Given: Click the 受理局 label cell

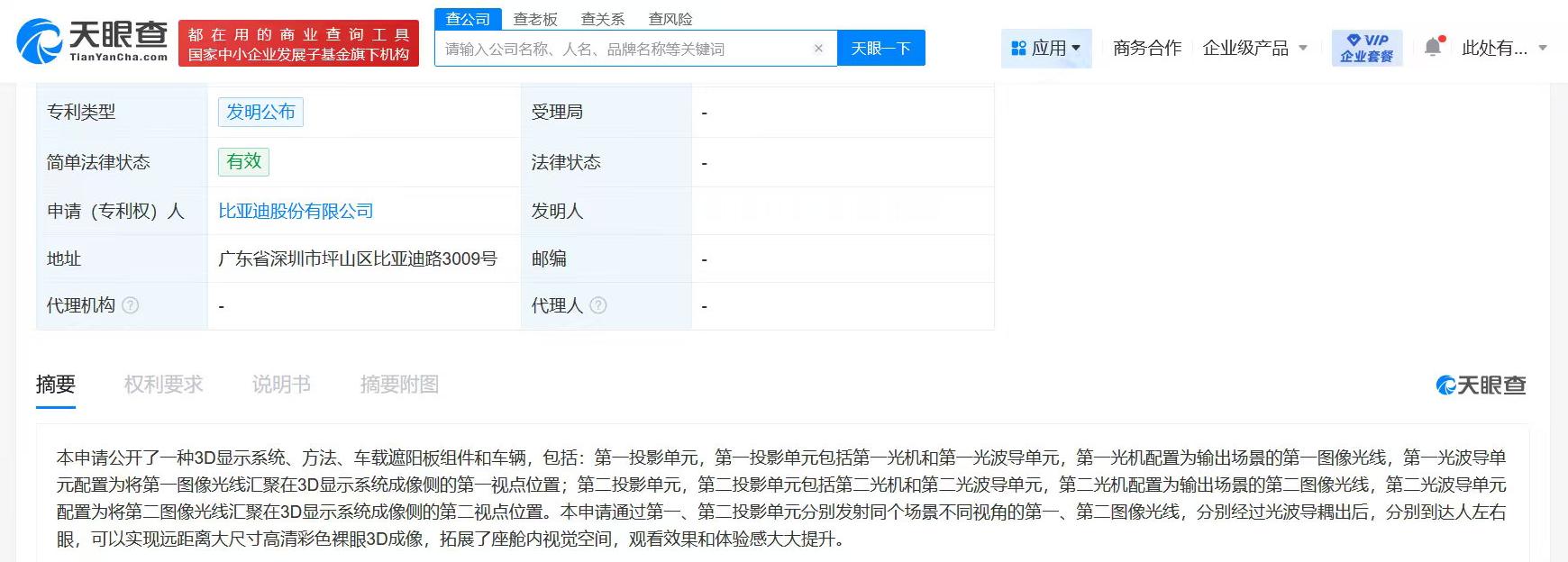Looking at the screenshot, I should point(606,112).
